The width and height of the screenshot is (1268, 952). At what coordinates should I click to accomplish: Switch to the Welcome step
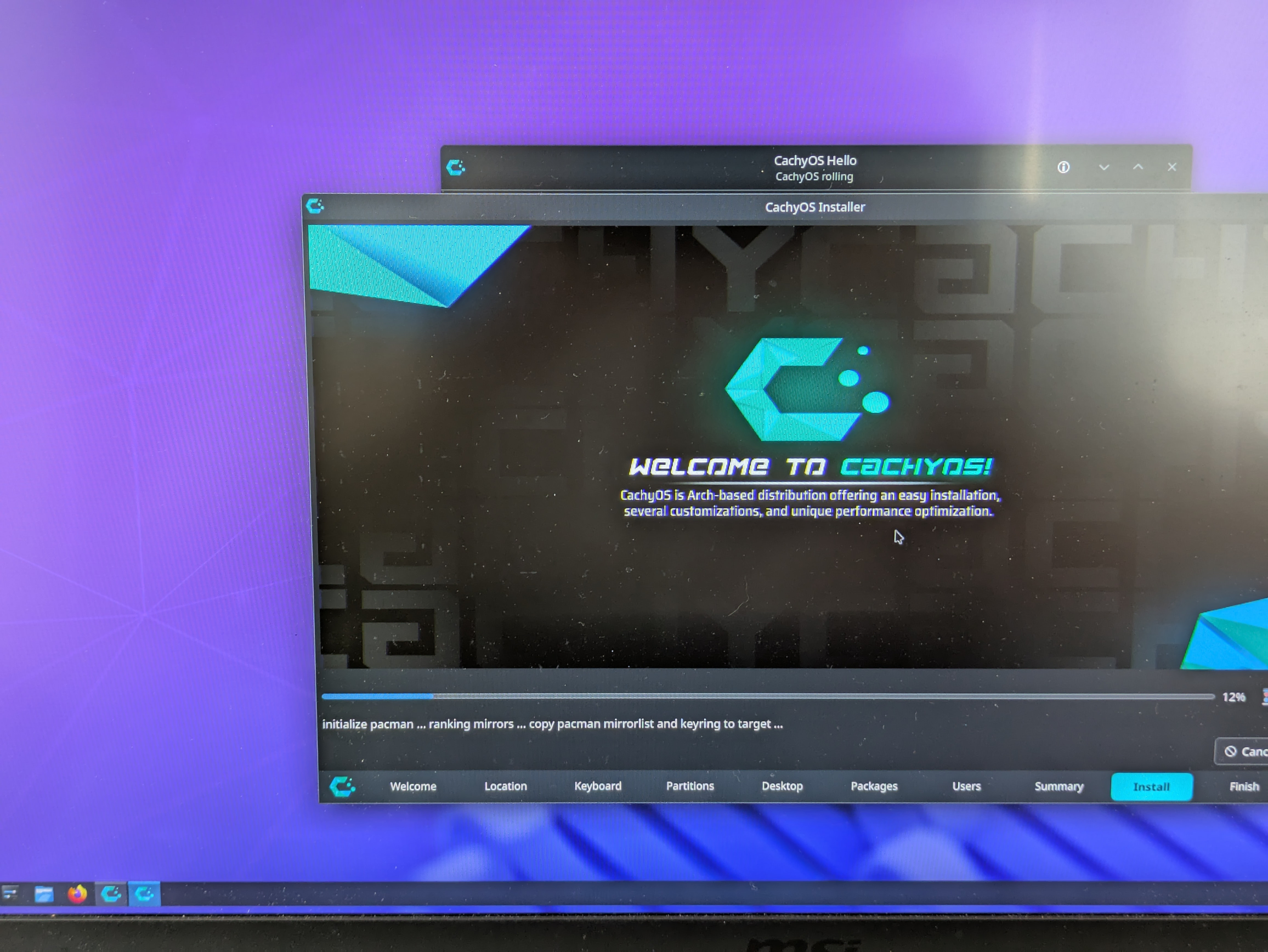413,786
